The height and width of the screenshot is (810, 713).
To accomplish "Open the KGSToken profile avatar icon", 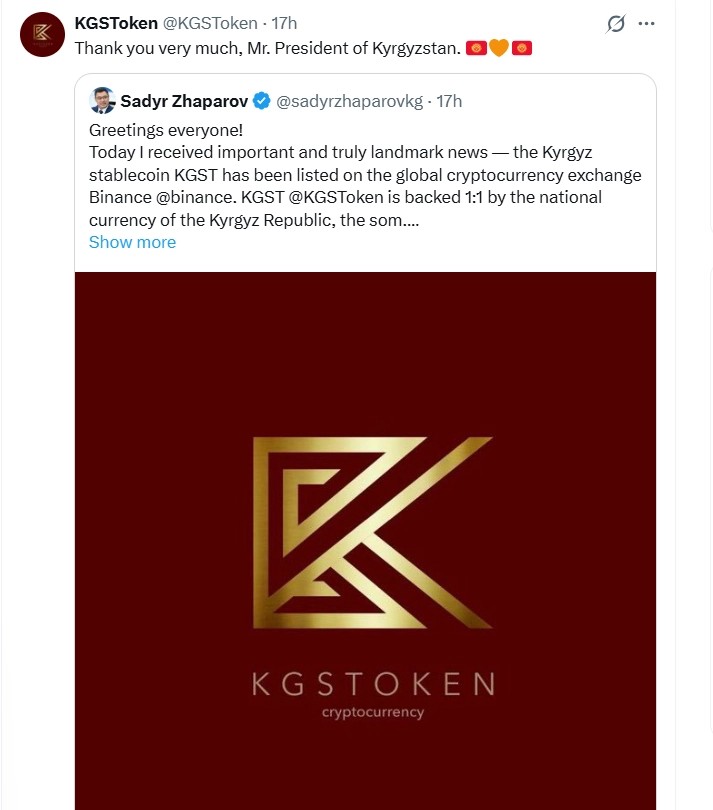I will (41, 34).
